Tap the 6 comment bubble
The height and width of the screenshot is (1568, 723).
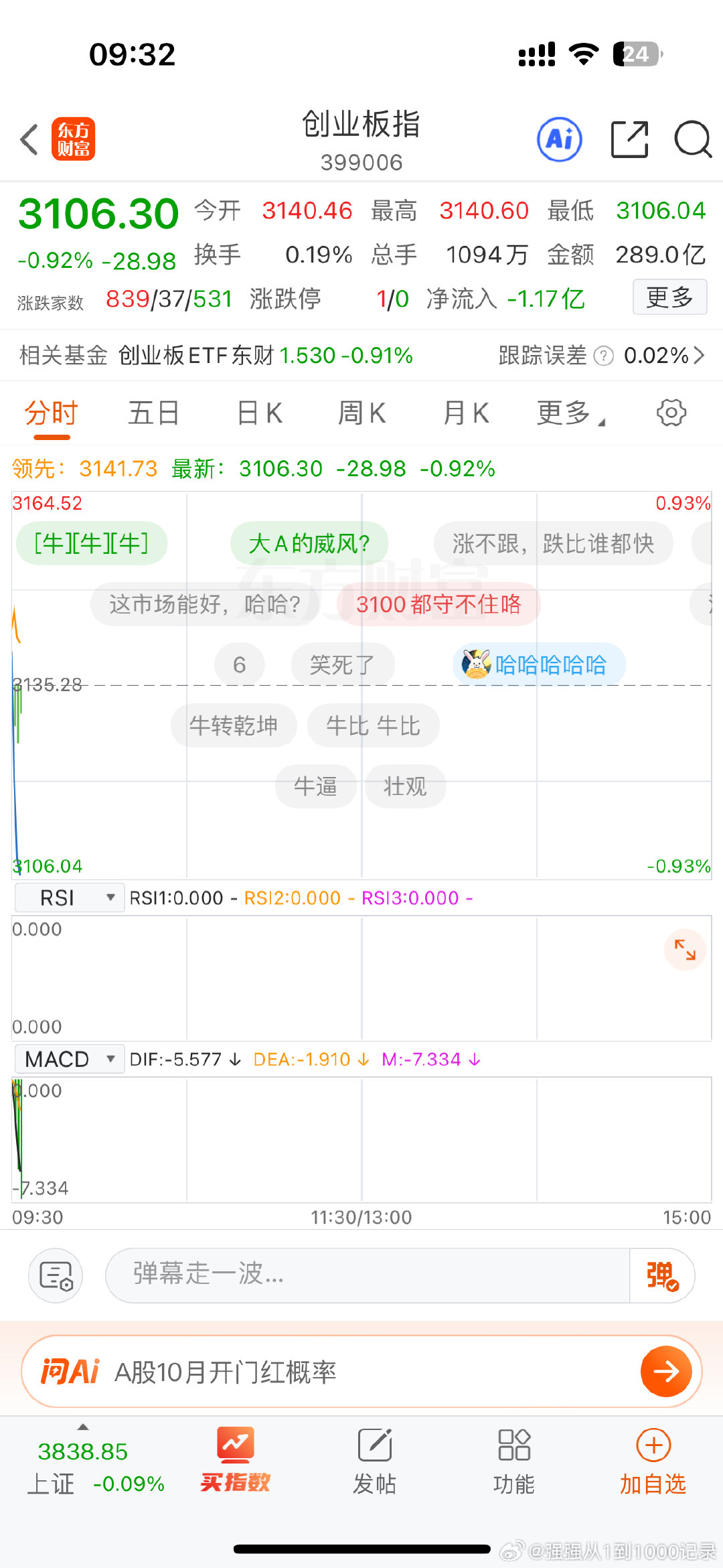click(x=239, y=664)
